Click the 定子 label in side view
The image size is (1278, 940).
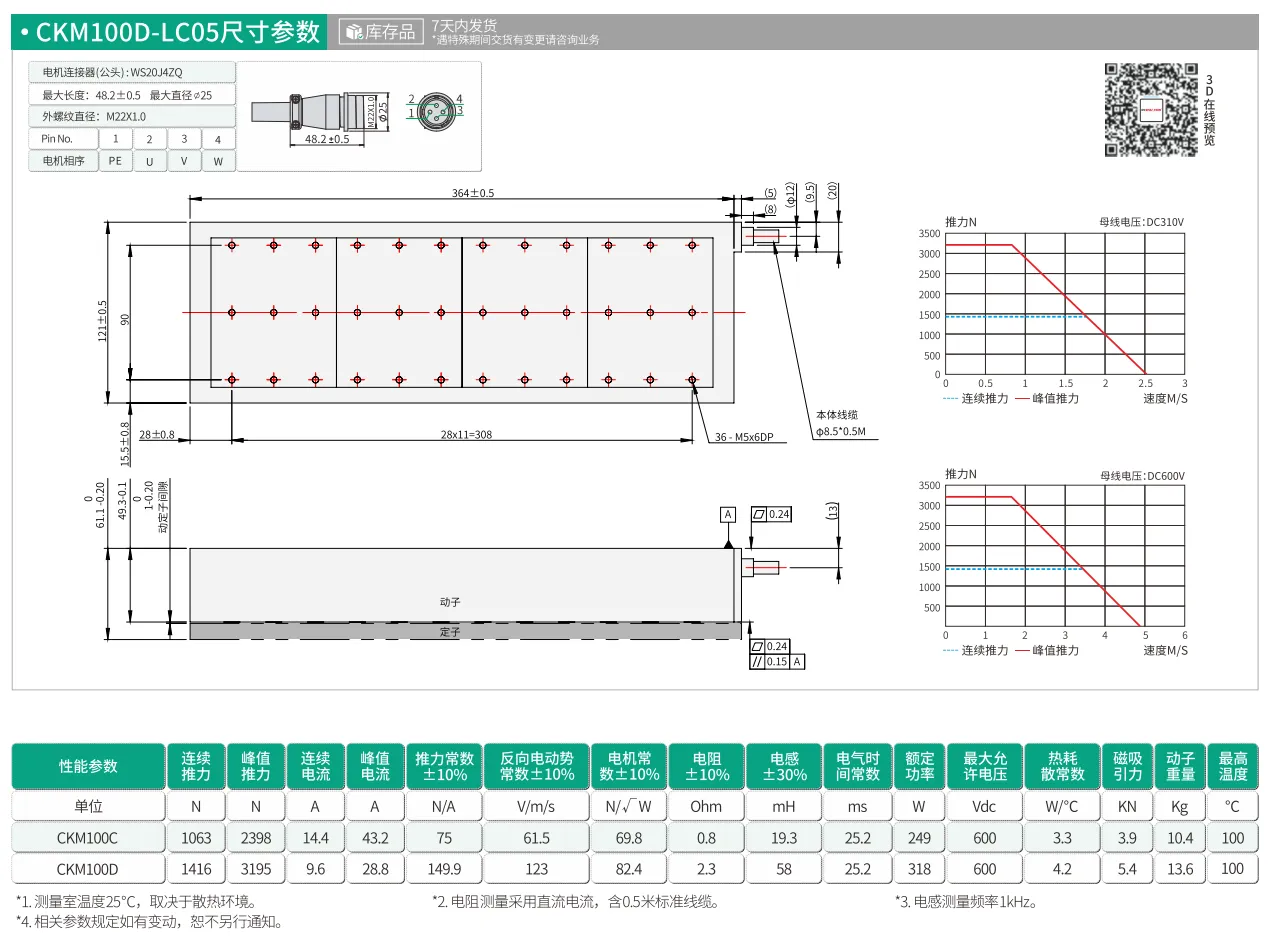(x=450, y=632)
